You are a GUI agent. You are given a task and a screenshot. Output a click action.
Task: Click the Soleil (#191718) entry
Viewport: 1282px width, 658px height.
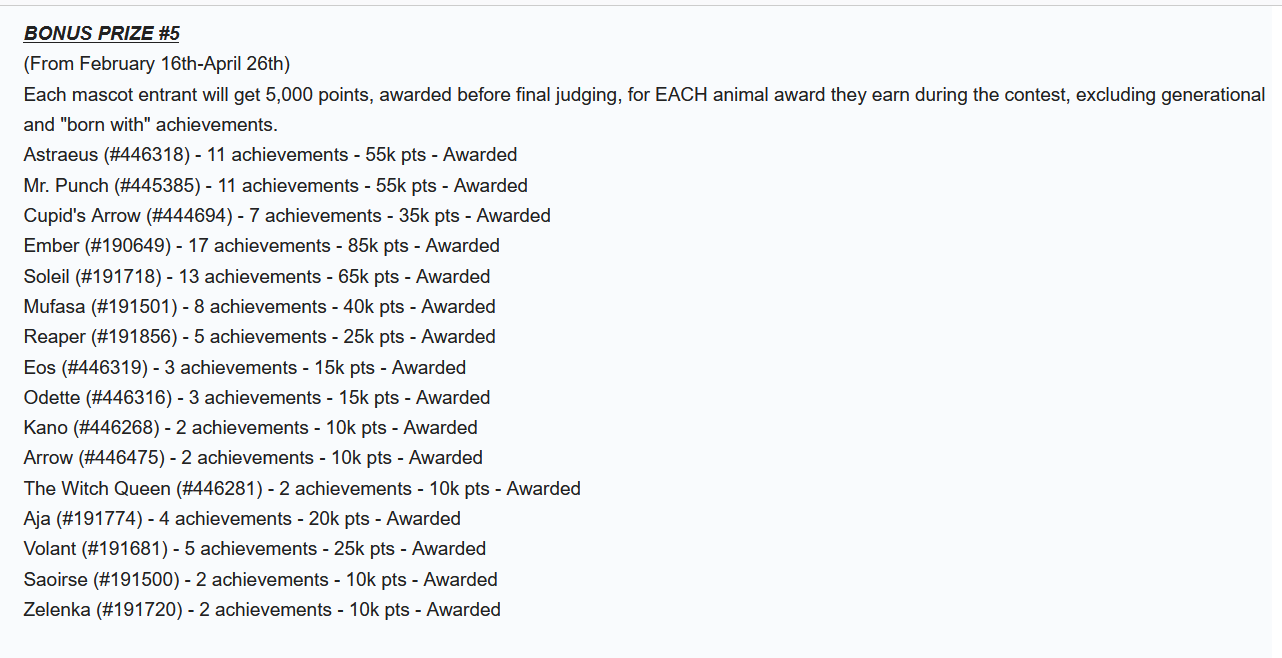257,276
